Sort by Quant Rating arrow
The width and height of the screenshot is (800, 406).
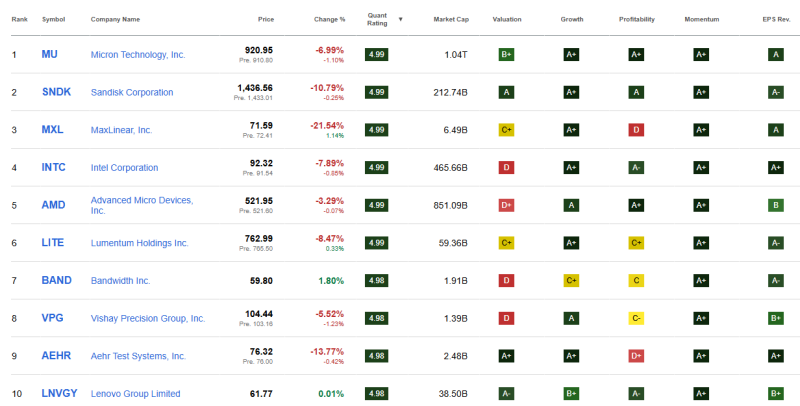[x=401, y=19]
